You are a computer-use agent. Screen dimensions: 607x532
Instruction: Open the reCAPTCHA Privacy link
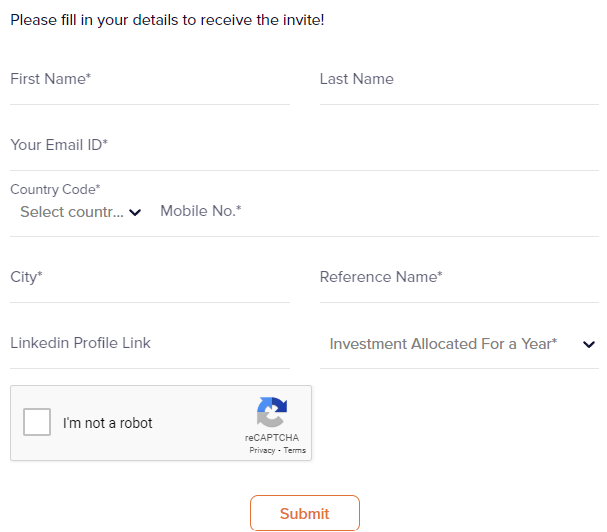click(x=262, y=451)
